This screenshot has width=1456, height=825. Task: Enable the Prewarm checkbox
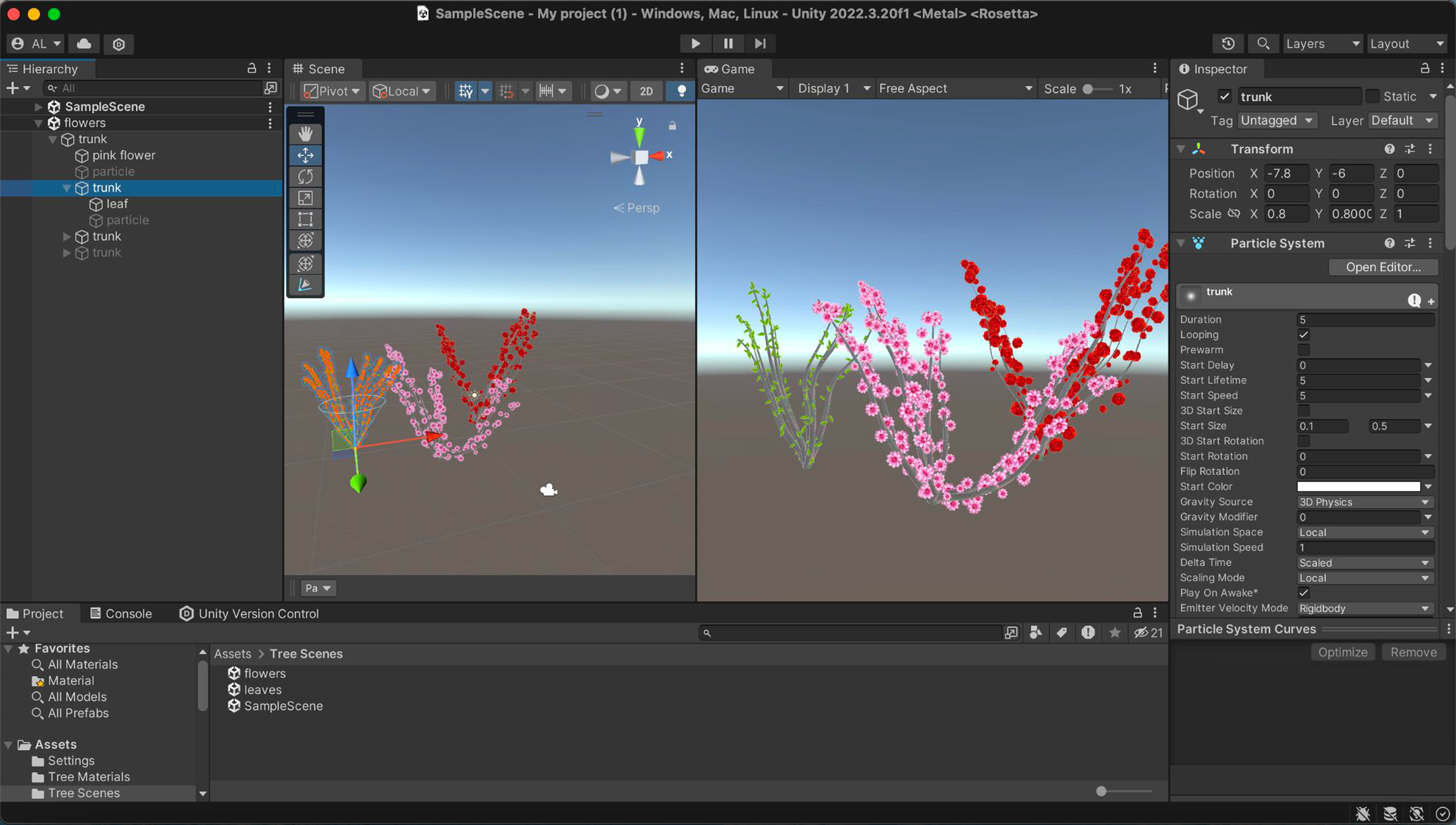click(x=1303, y=350)
